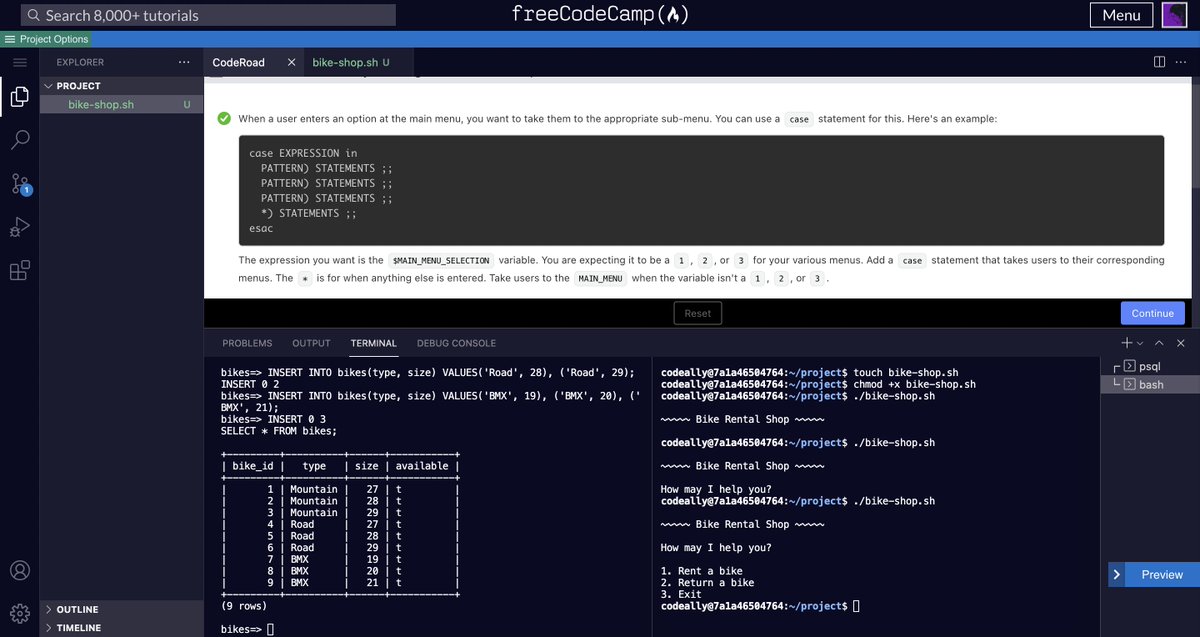The image size is (1200, 637).
Task: Click the tutorial search input field
Action: [x=200, y=14]
